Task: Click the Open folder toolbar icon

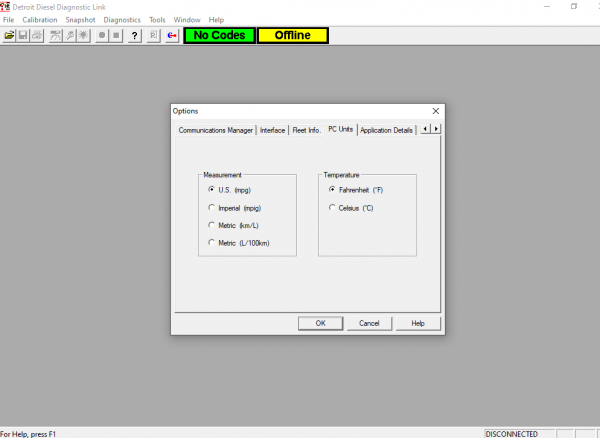Action: (9, 36)
